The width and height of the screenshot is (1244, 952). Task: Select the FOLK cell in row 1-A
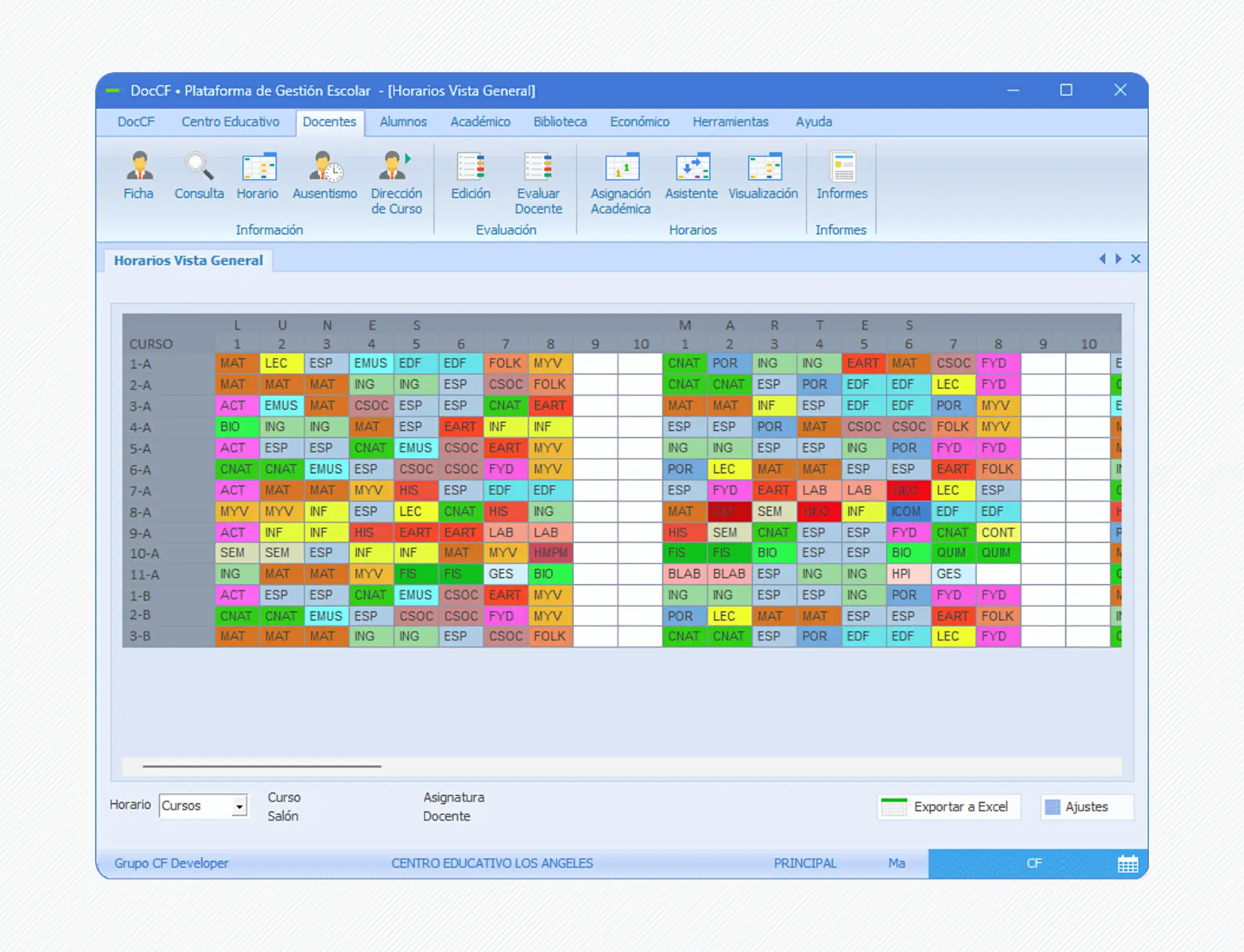click(x=505, y=363)
